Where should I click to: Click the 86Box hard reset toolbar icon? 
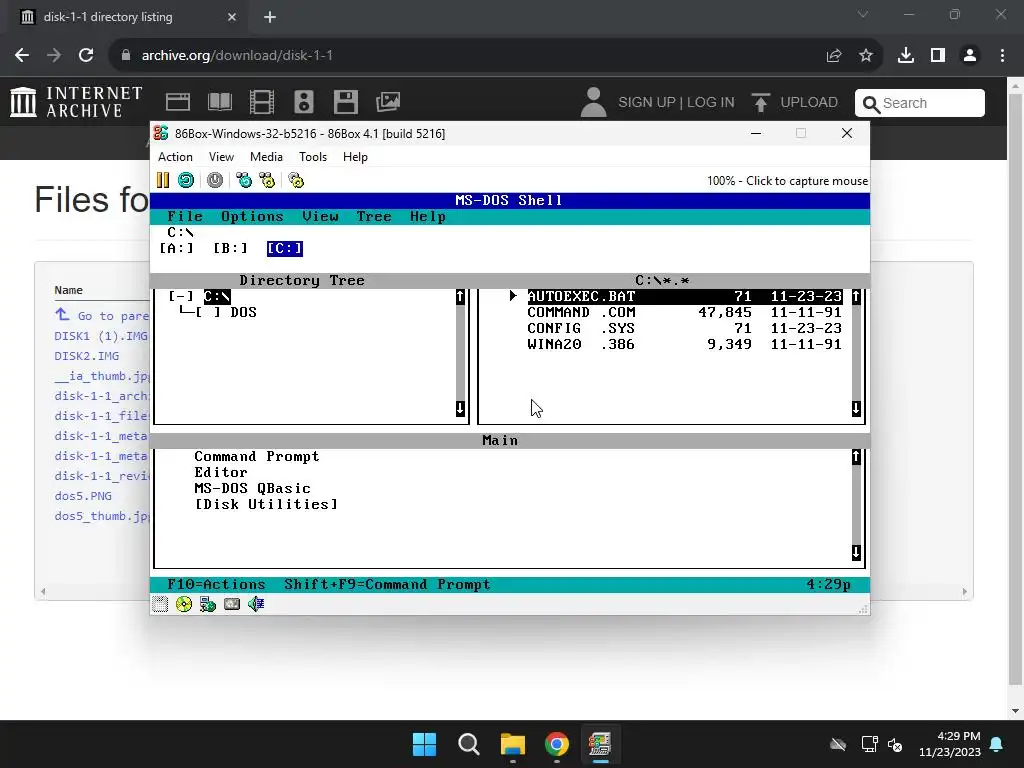(186, 180)
